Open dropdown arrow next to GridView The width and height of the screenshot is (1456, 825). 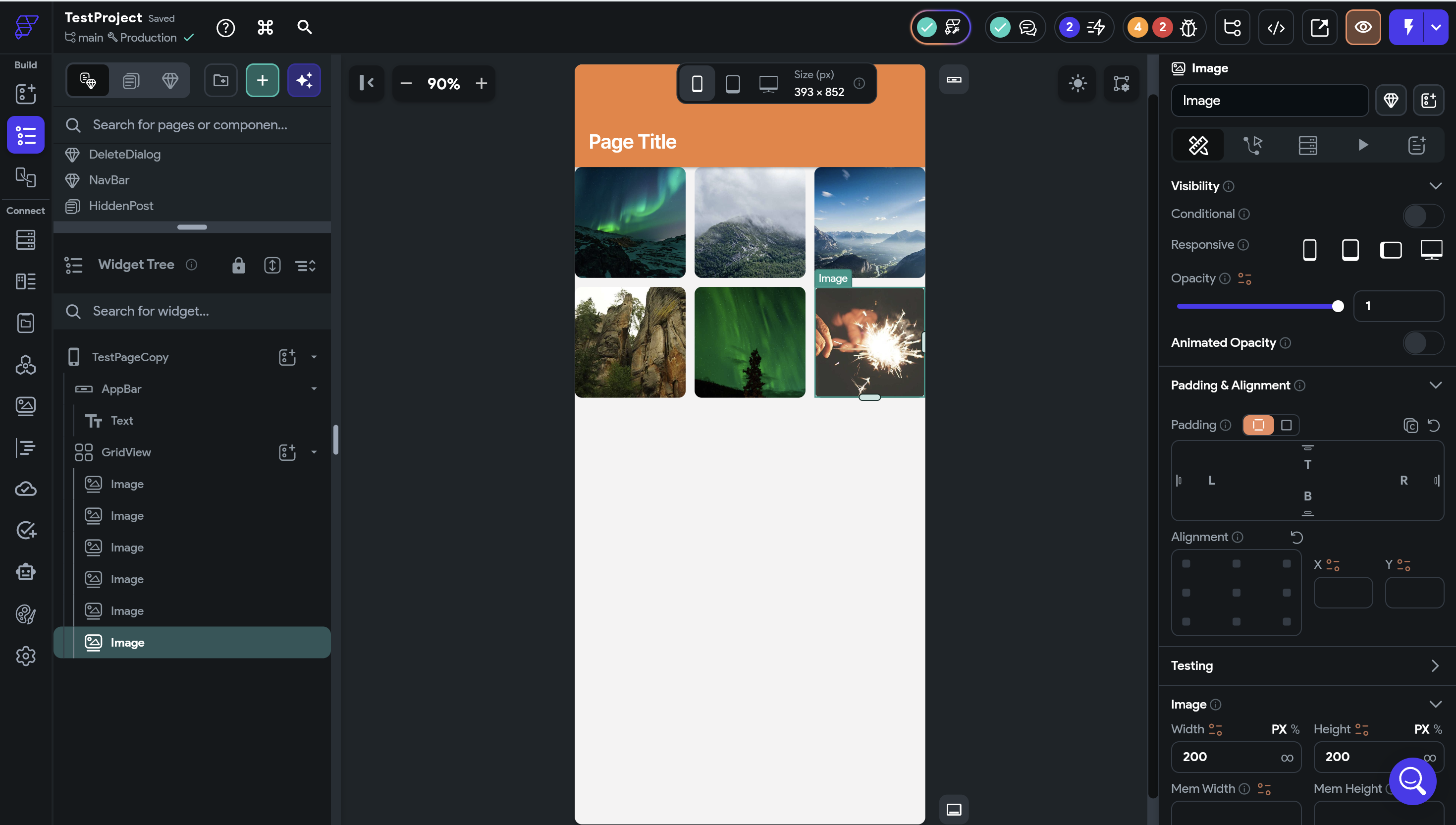pos(314,452)
